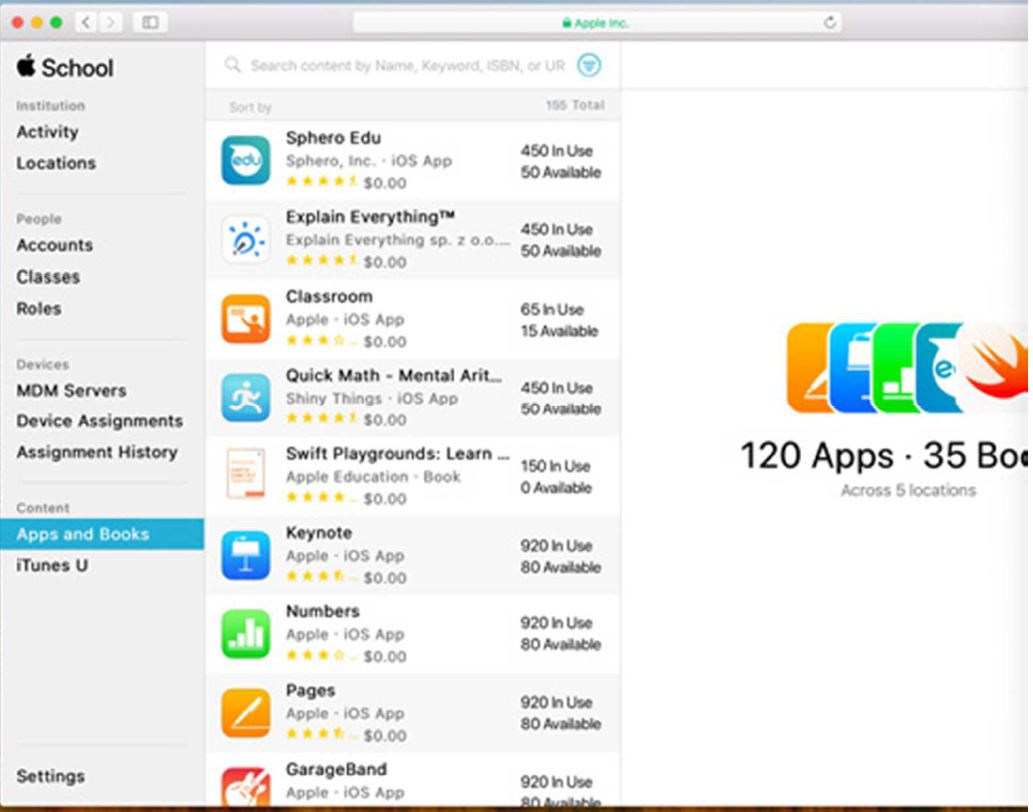Click the search content input field
1033x812 pixels.
point(405,66)
